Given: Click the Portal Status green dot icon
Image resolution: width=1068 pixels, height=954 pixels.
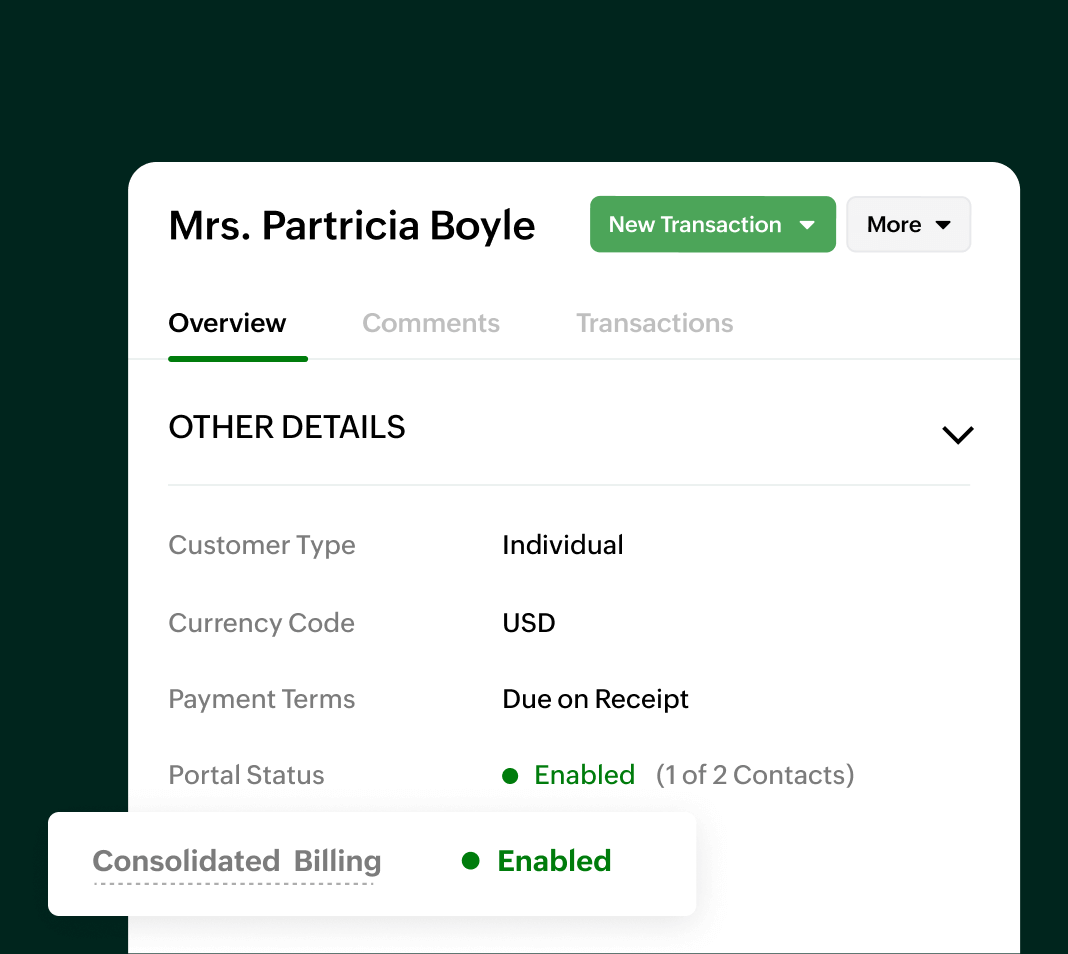Looking at the screenshot, I should 510,775.
